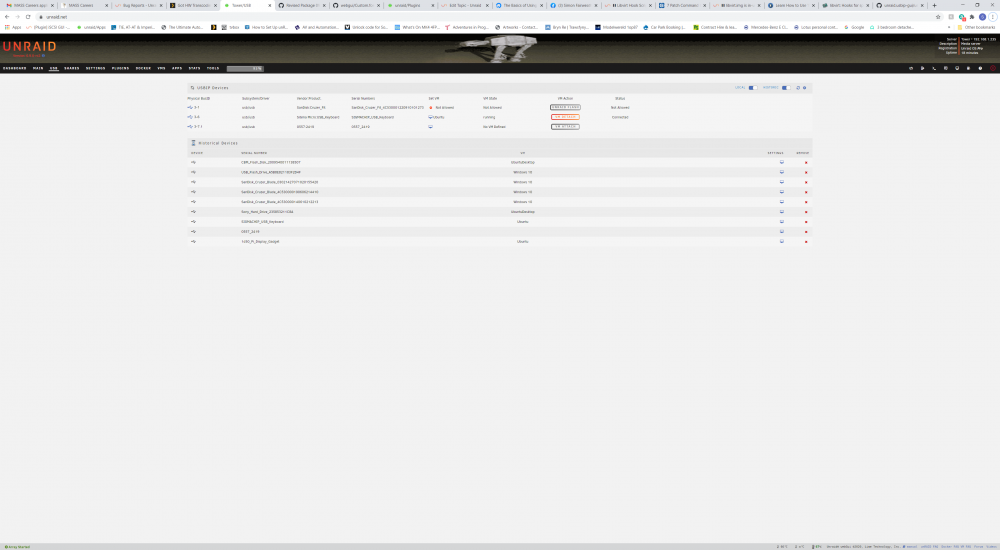Click the Connected status of device 3-6
1000x550 pixels.
pos(620,117)
